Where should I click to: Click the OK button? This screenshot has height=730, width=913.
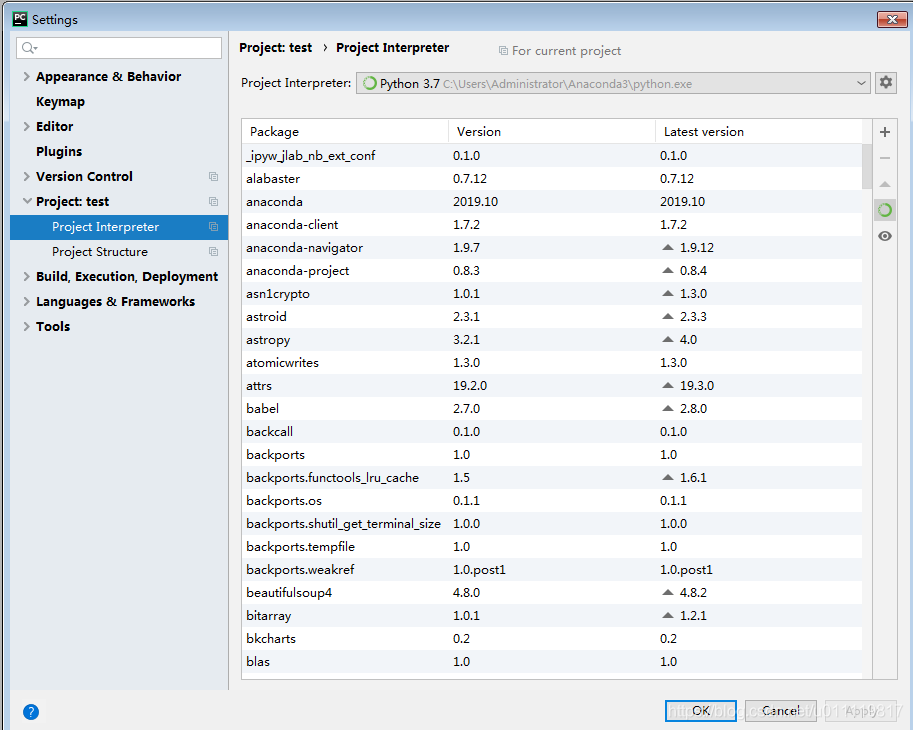700,711
